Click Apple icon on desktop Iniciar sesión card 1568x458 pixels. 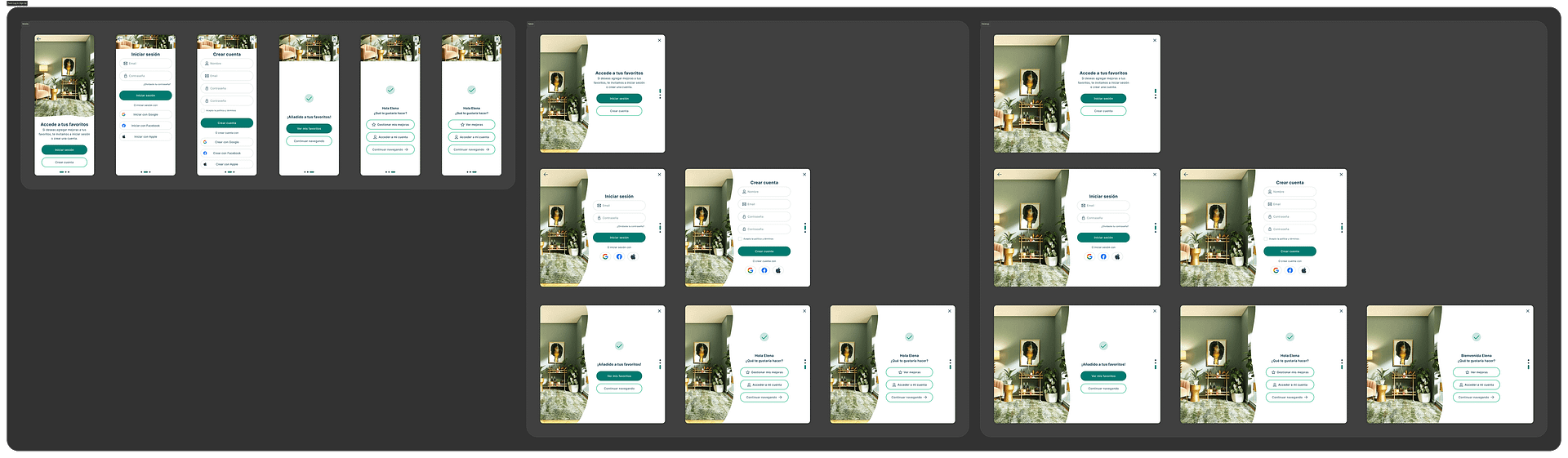(x=1117, y=256)
